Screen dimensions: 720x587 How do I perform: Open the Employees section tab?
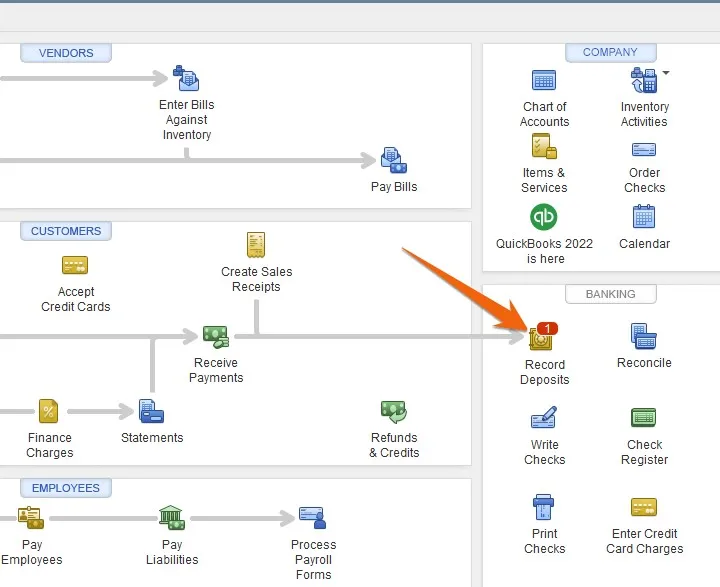tap(65, 488)
